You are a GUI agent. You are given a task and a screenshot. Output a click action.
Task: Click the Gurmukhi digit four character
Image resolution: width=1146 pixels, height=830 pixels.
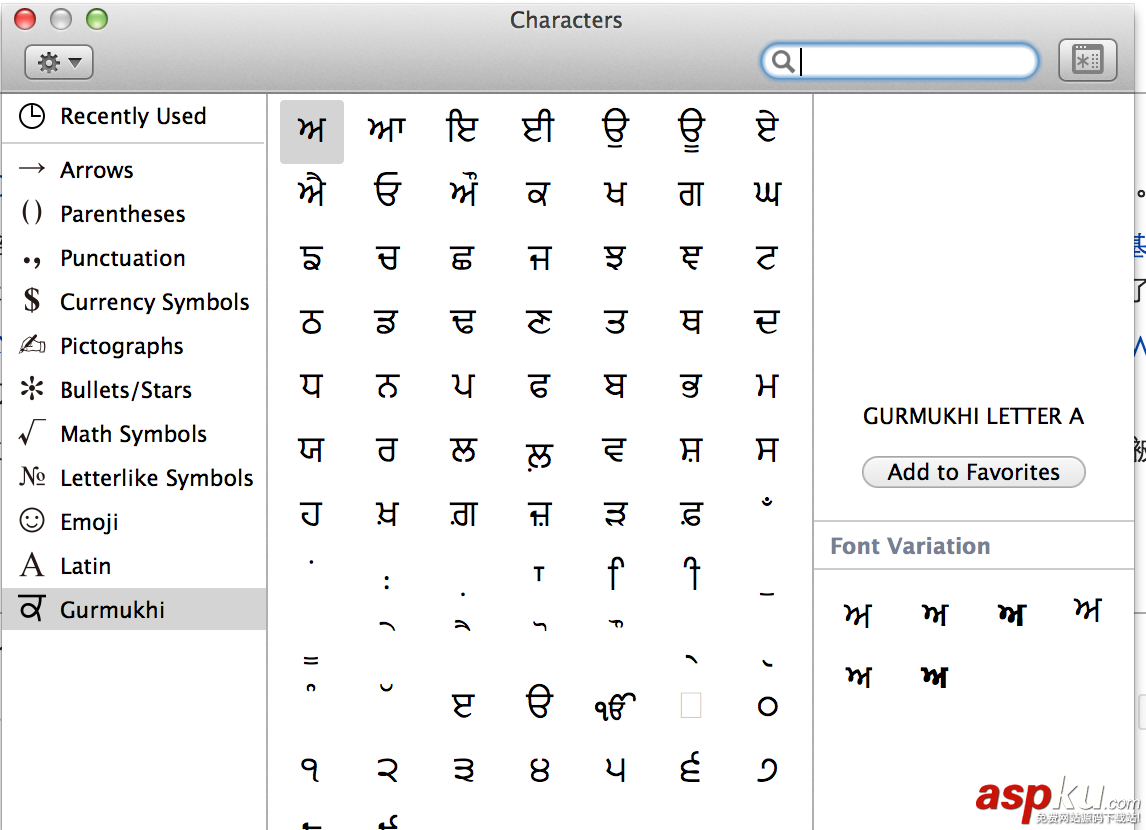click(540, 770)
